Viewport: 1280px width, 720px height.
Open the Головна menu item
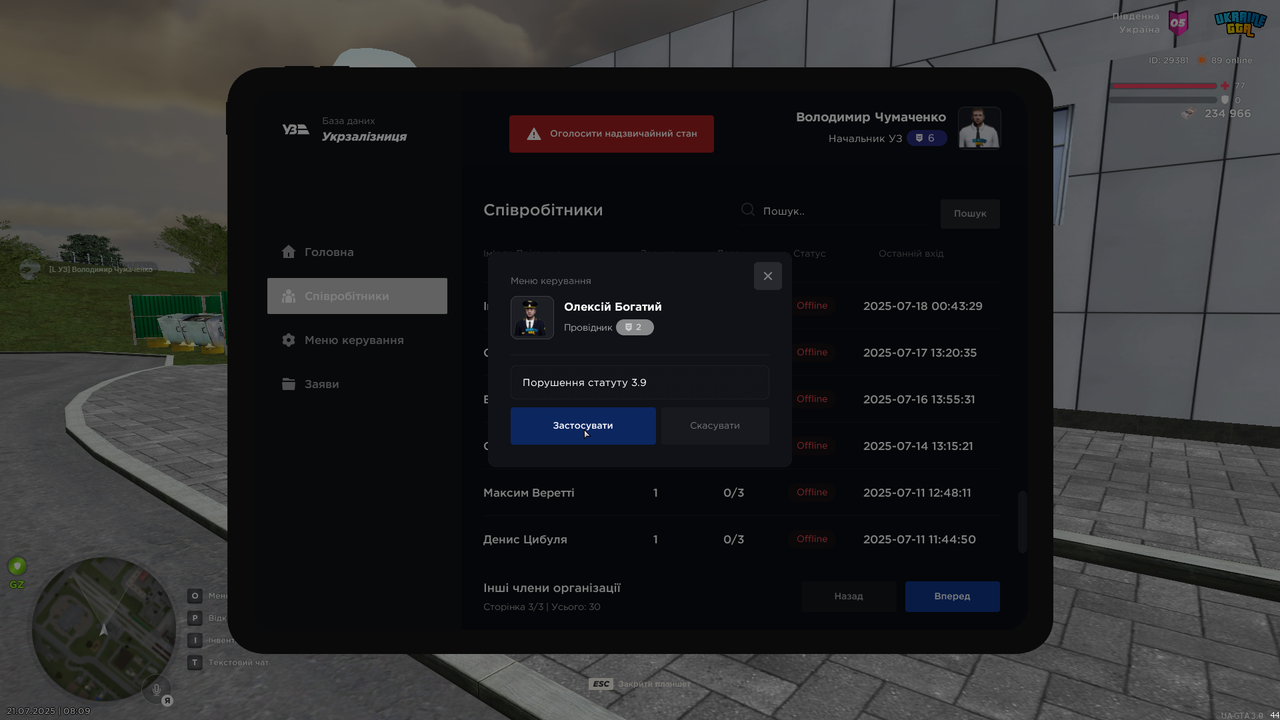click(x=357, y=252)
